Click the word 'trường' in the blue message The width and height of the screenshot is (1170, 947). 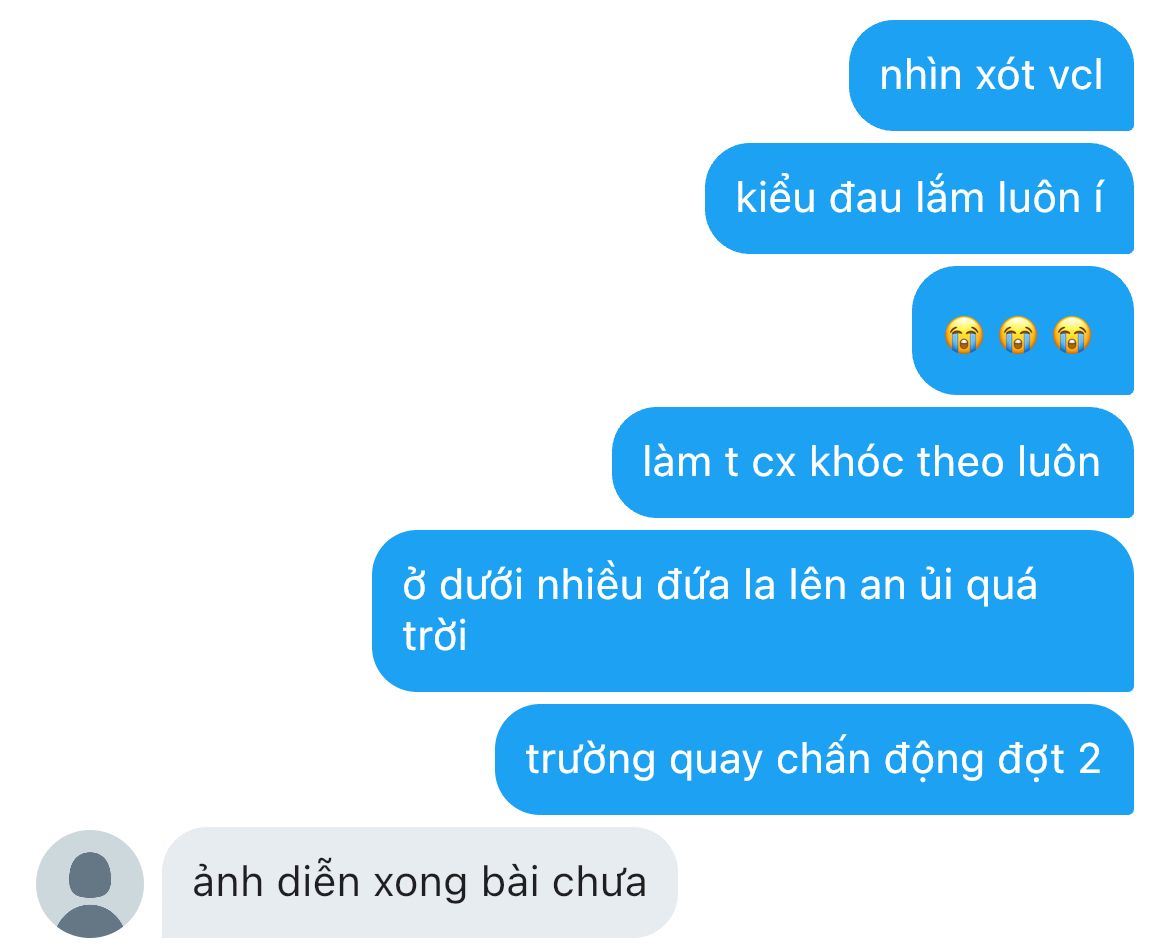pos(590,760)
